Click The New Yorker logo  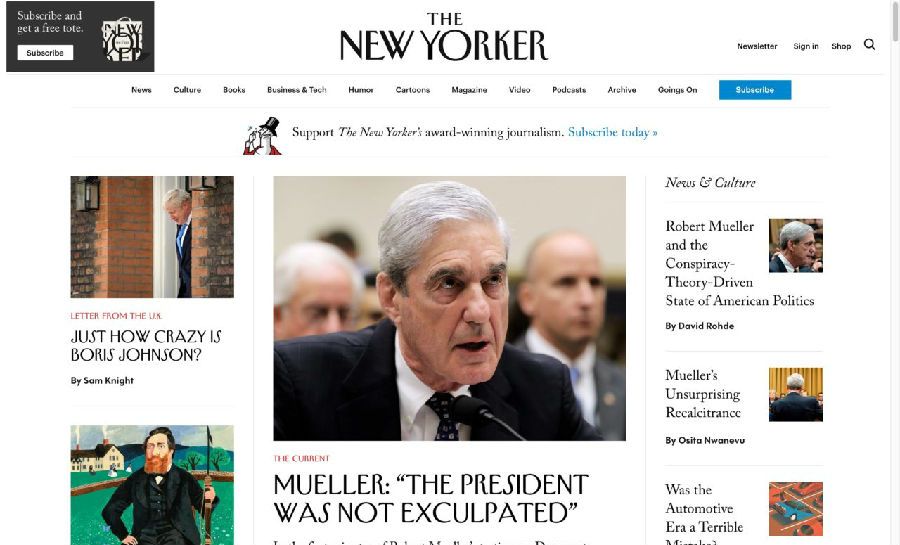click(444, 37)
